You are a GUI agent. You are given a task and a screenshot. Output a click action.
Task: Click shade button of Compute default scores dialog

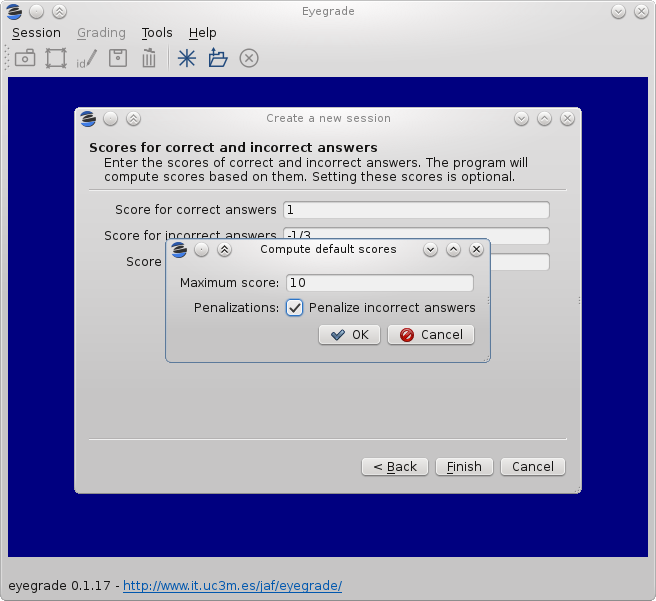(x=224, y=250)
